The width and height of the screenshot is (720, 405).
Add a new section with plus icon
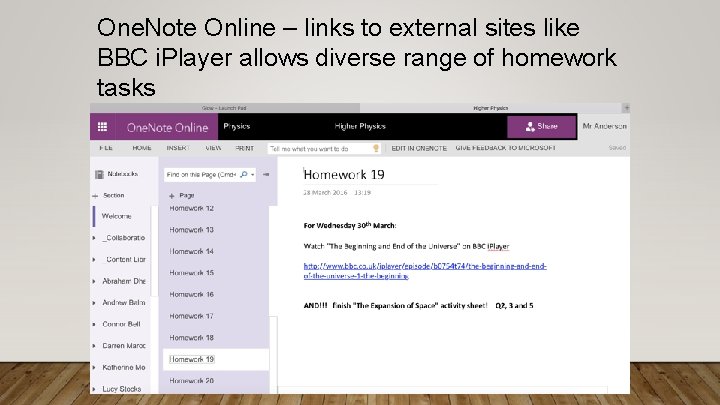[x=95, y=196]
